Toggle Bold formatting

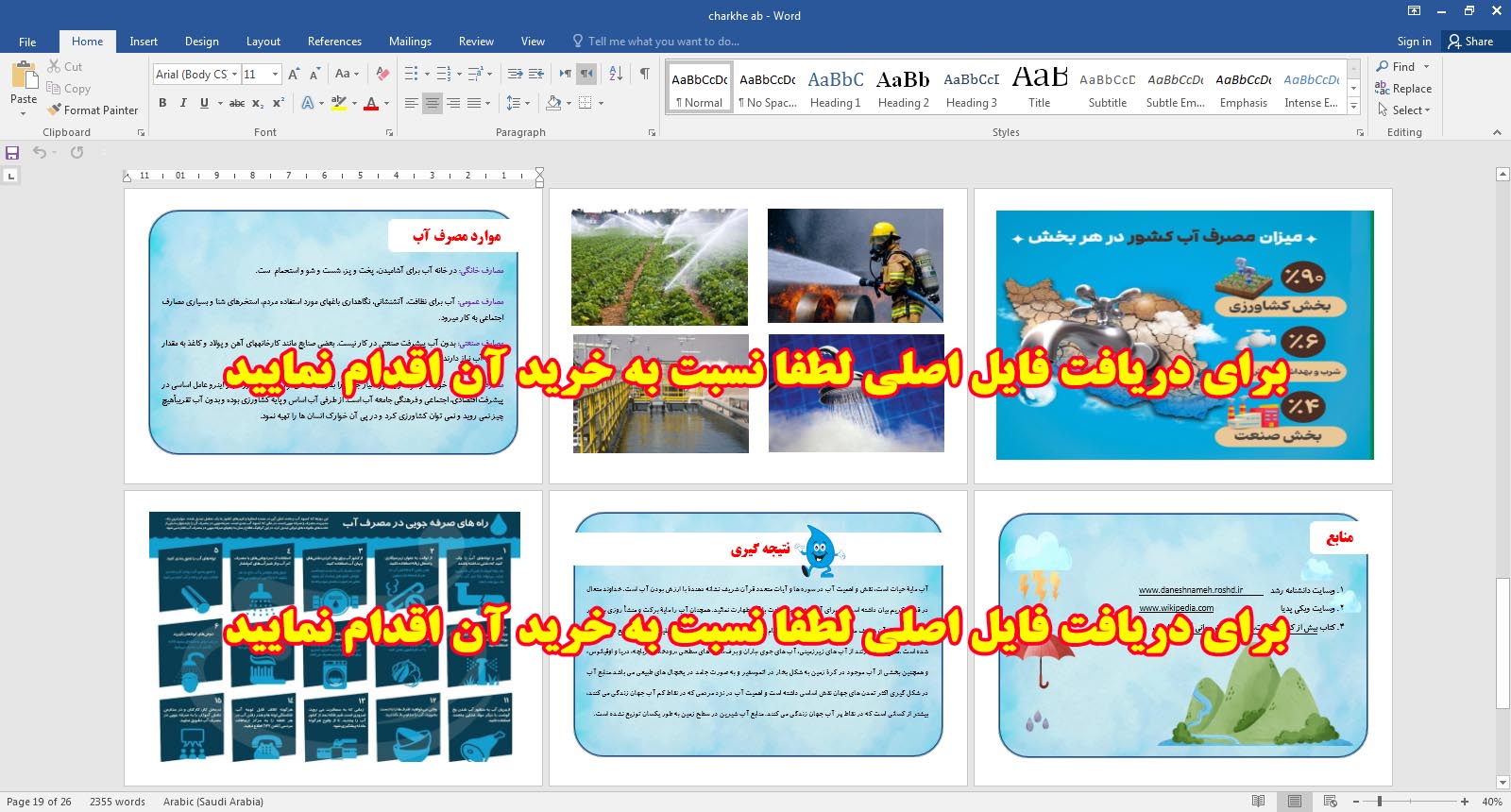point(162,103)
